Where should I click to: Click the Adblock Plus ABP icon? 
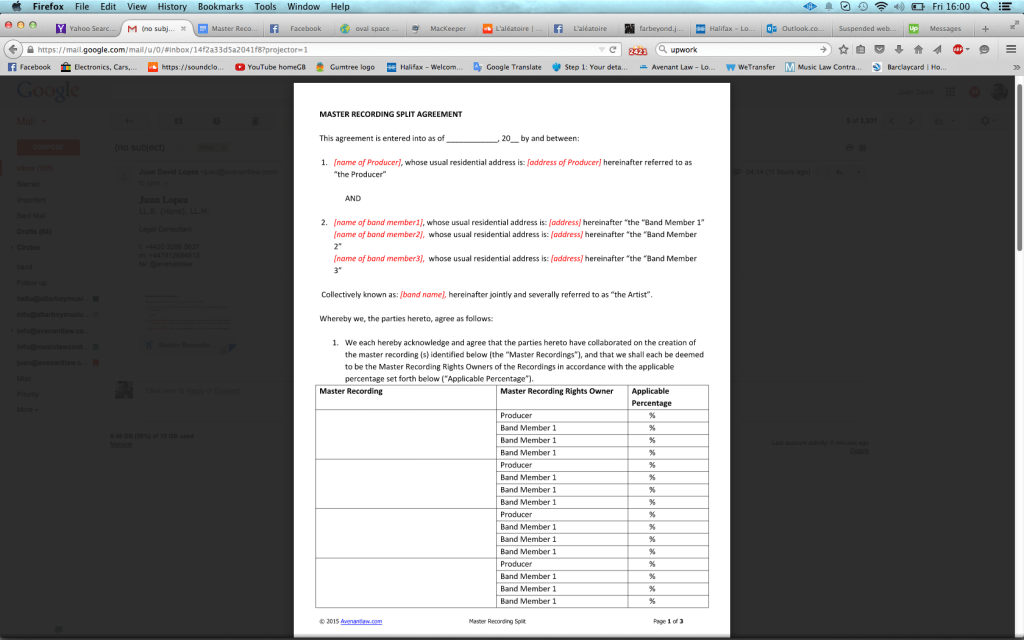tap(957, 50)
